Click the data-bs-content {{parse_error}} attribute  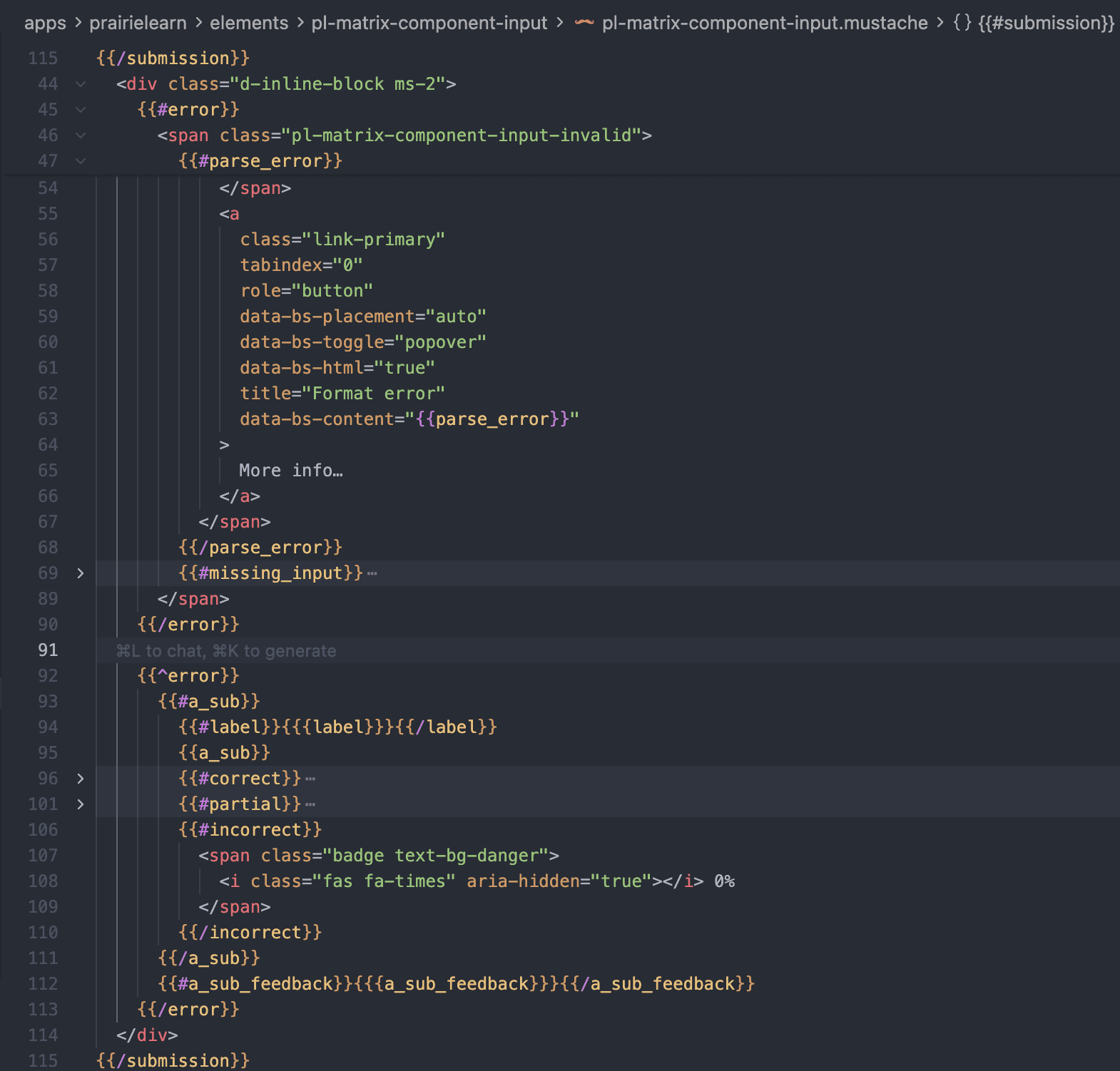[409, 419]
